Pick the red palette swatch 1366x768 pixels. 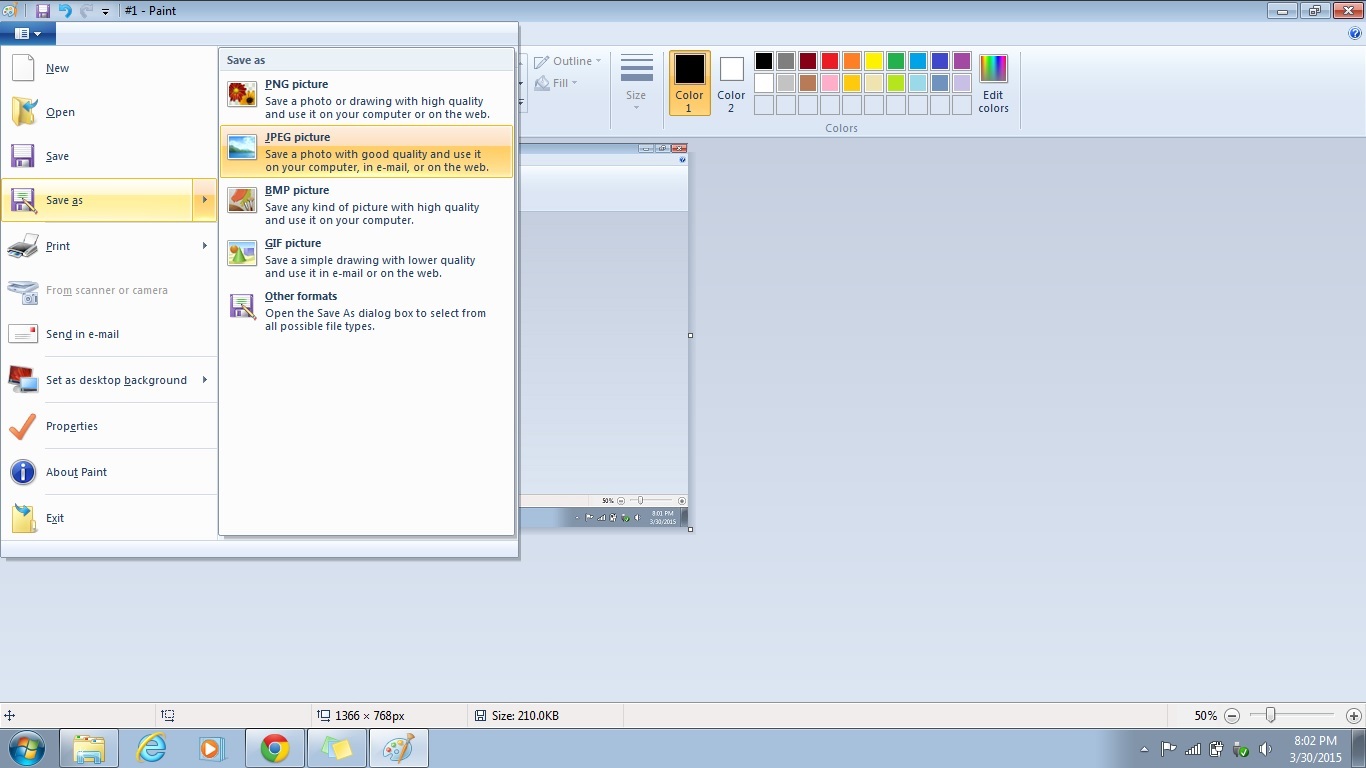coord(830,62)
